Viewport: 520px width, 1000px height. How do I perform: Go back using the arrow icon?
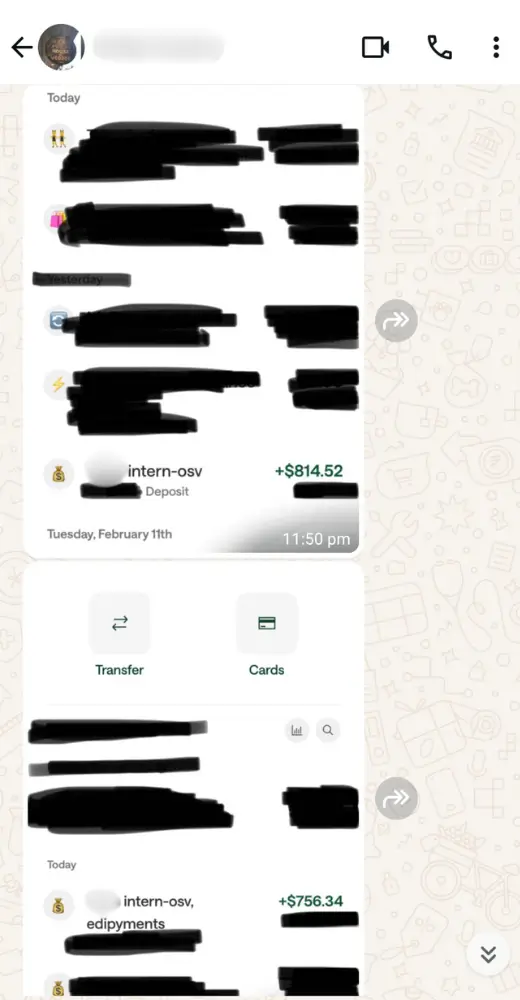(x=22, y=47)
